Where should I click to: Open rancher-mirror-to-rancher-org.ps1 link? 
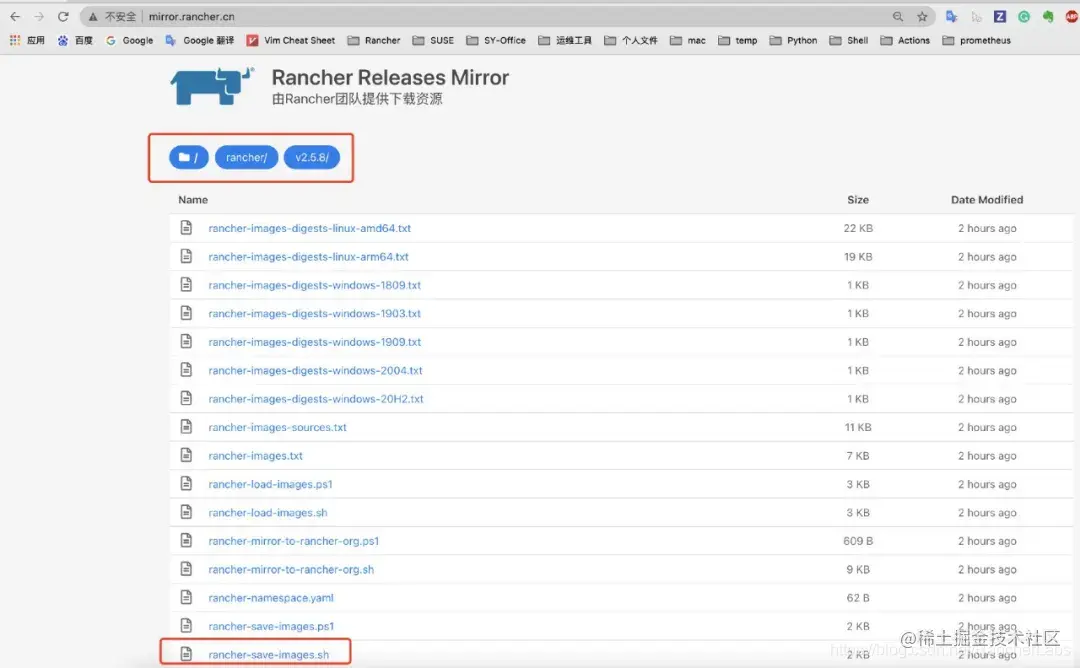click(294, 541)
